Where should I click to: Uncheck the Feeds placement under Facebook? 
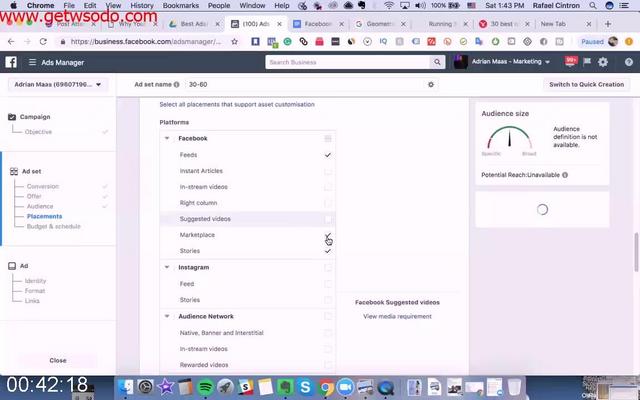tap(328, 155)
